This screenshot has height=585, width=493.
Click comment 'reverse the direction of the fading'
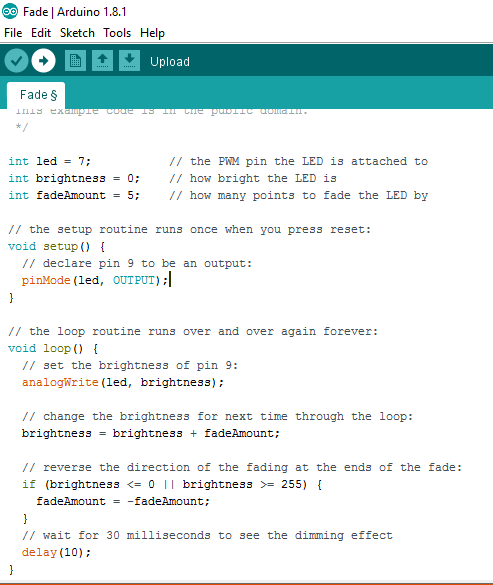[242, 467]
